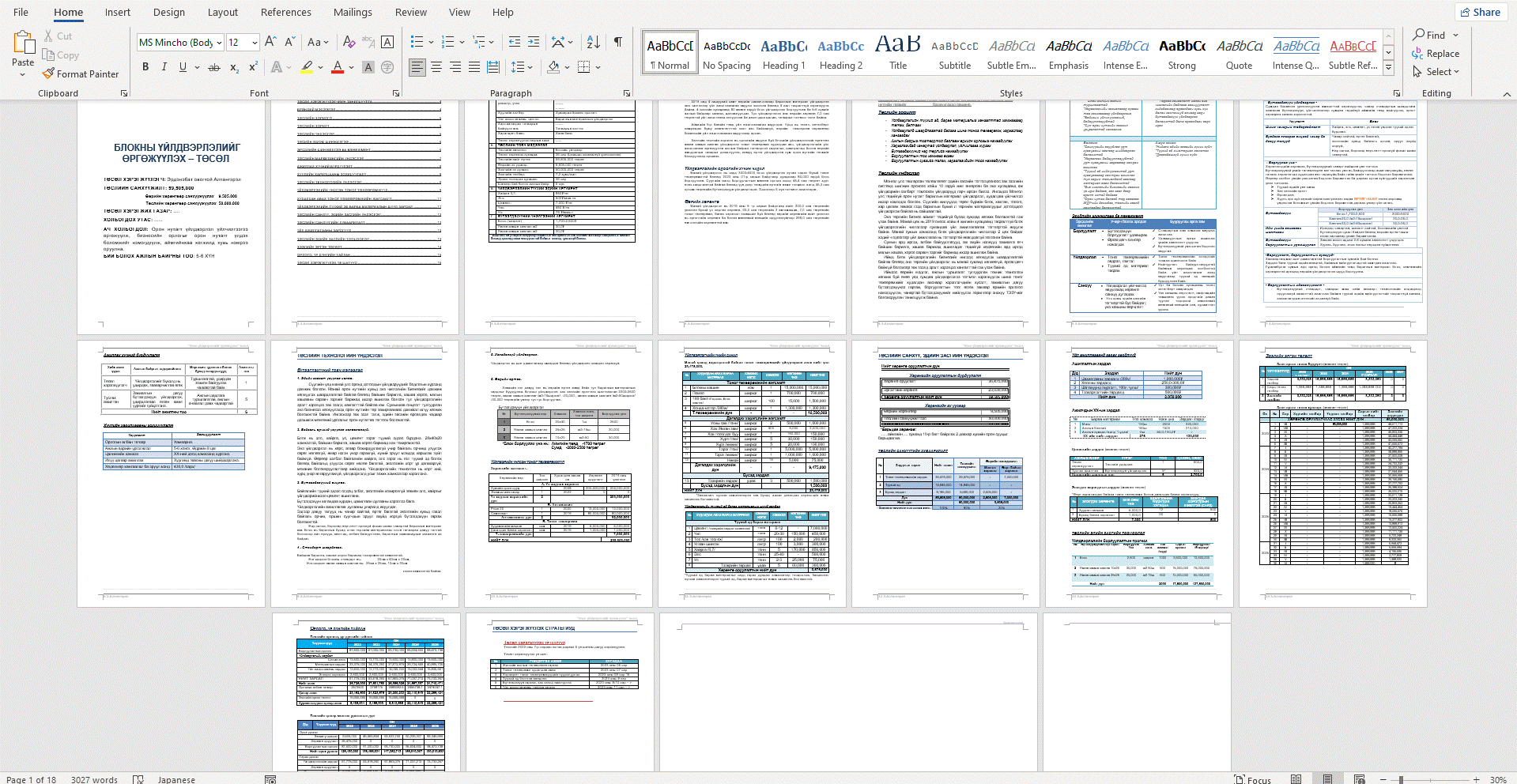Click the Paste clipboard icon
The image size is (1517, 784).
coord(23,43)
